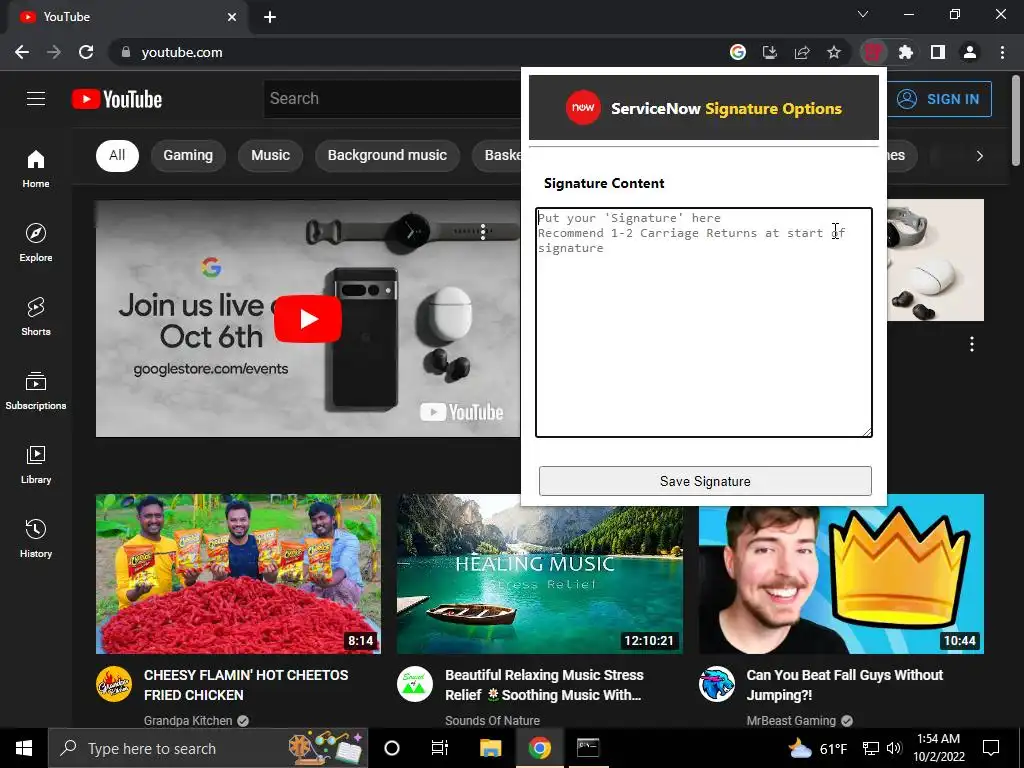Open the Chrome extensions puzzle menu
The width and height of the screenshot is (1024, 768).
pos(906,52)
